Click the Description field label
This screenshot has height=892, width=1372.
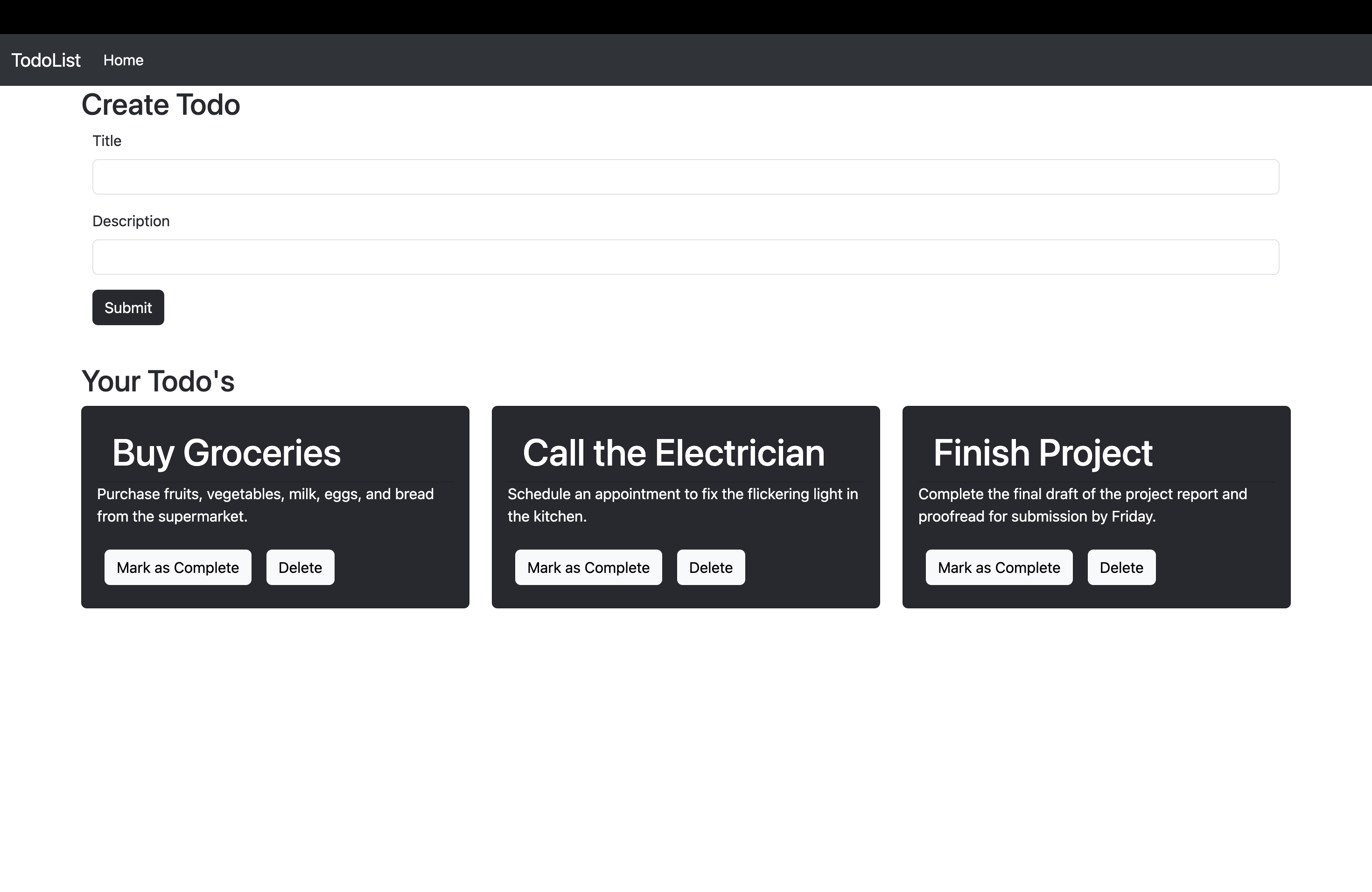[x=131, y=221]
